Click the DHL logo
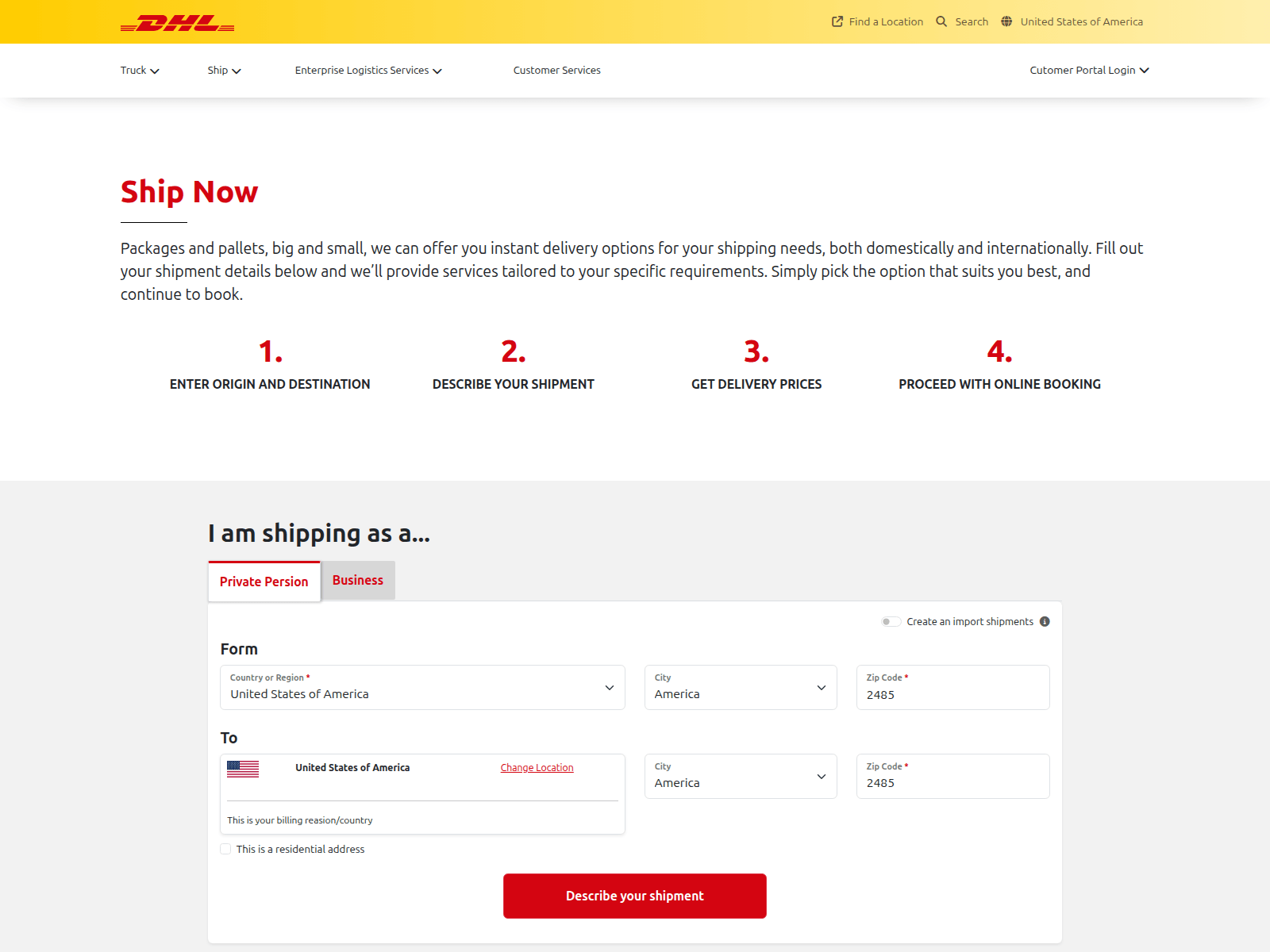Image resolution: width=1270 pixels, height=952 pixels. click(x=177, y=23)
